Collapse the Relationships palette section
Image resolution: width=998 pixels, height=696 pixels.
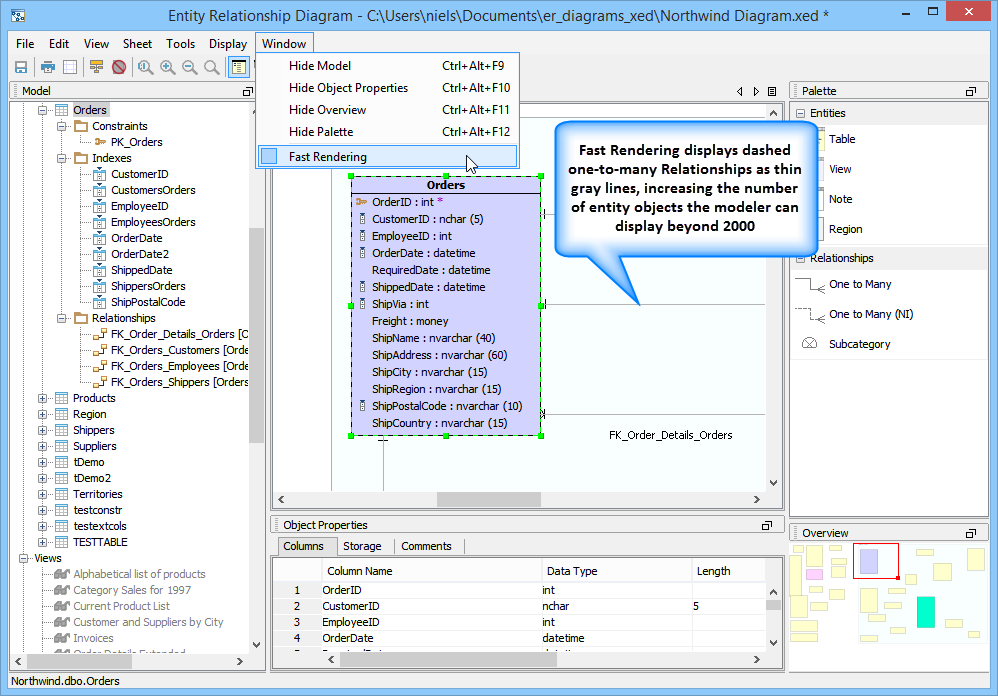pos(801,258)
